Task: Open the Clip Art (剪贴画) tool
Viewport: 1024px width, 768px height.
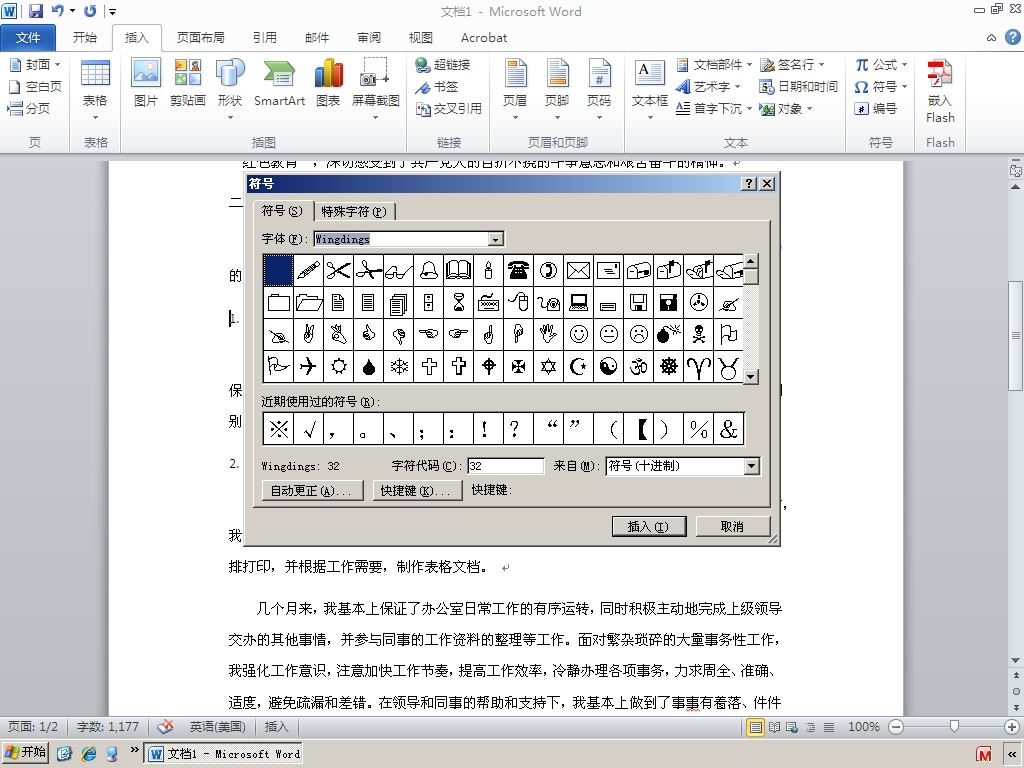Action: pyautogui.click(x=187, y=82)
